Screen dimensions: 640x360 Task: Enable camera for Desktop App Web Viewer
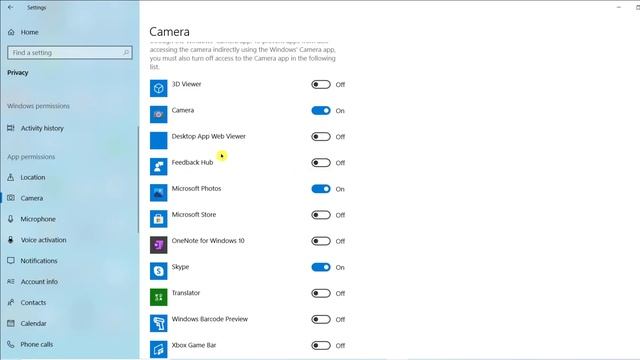coord(321,137)
